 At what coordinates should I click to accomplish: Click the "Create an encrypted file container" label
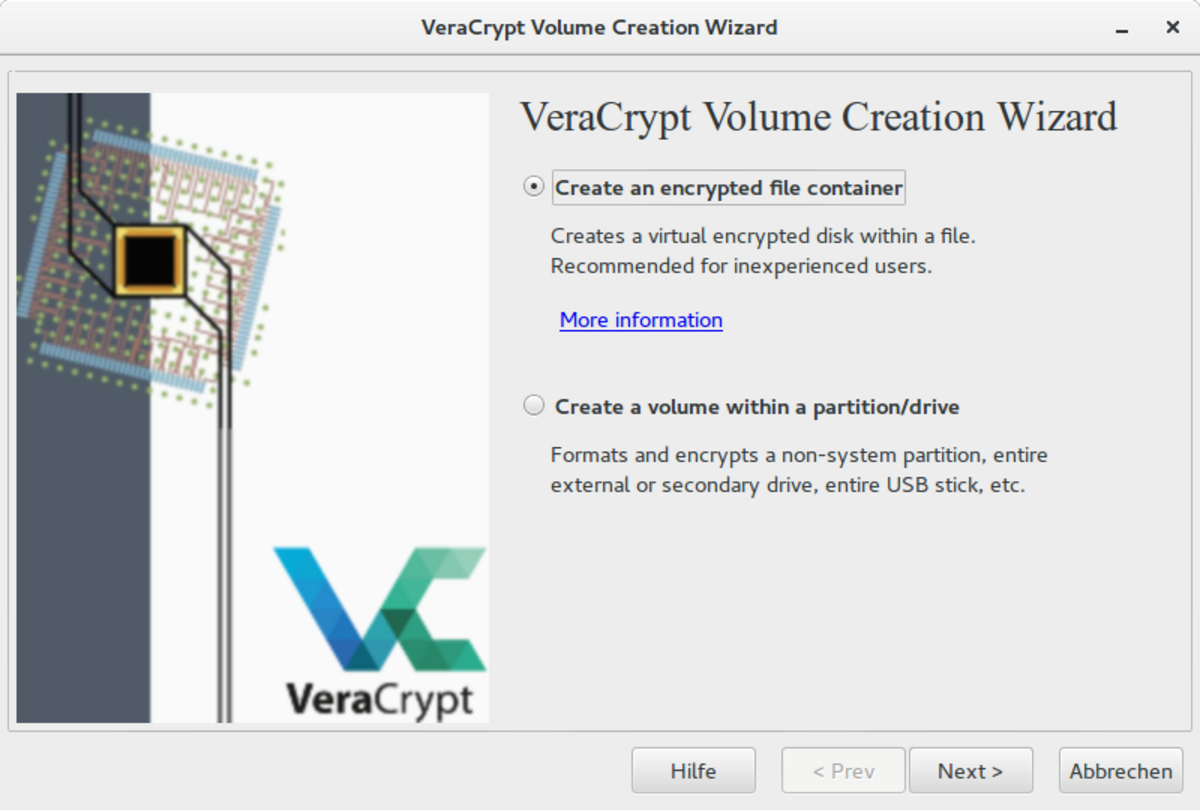tap(728, 188)
